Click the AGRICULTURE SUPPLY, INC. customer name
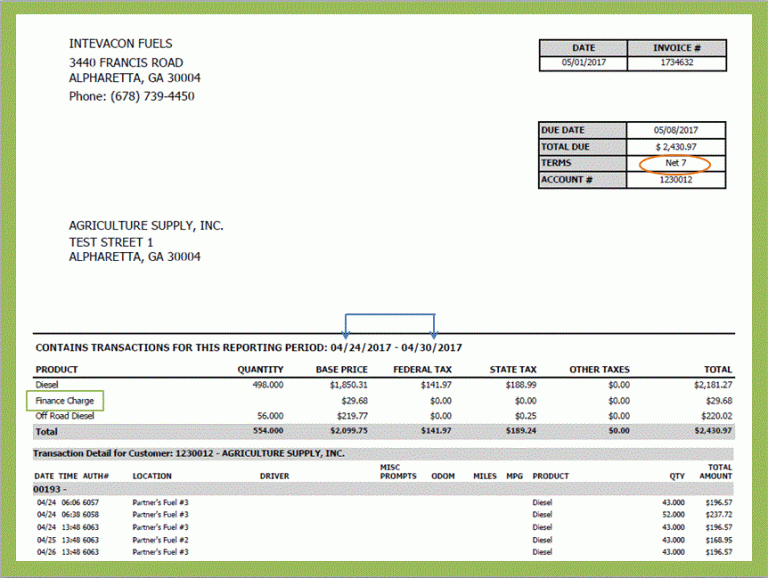Screen dimensions: 768x578 tap(146, 226)
